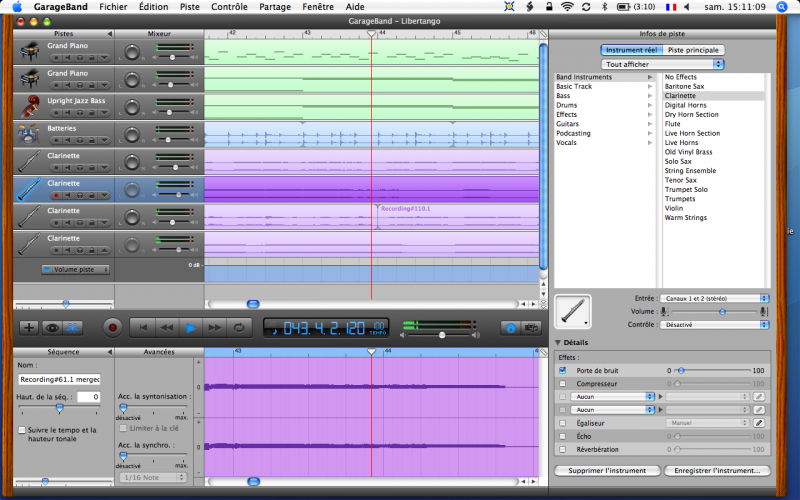Image resolution: width=800 pixels, height=500 pixels.
Task: Disable red record-enable on highlighted Clarinette track
Action: coord(56,195)
